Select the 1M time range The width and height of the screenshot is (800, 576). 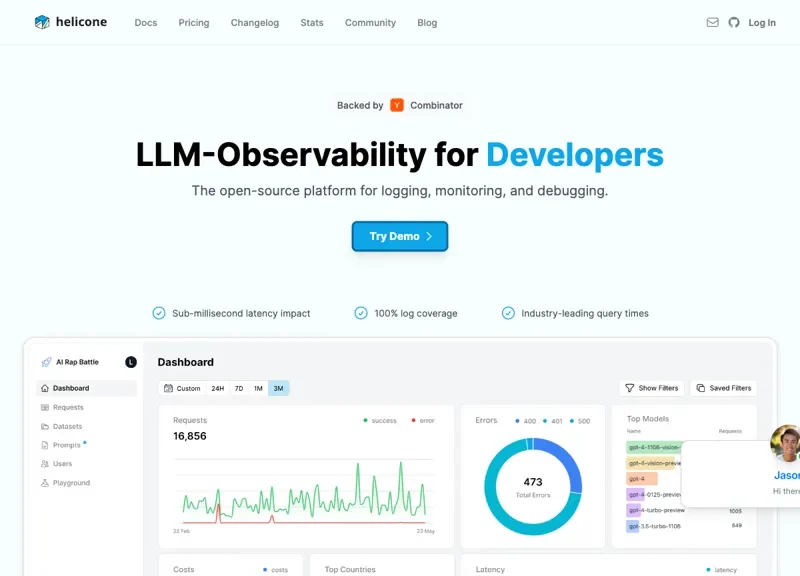[x=258, y=388]
